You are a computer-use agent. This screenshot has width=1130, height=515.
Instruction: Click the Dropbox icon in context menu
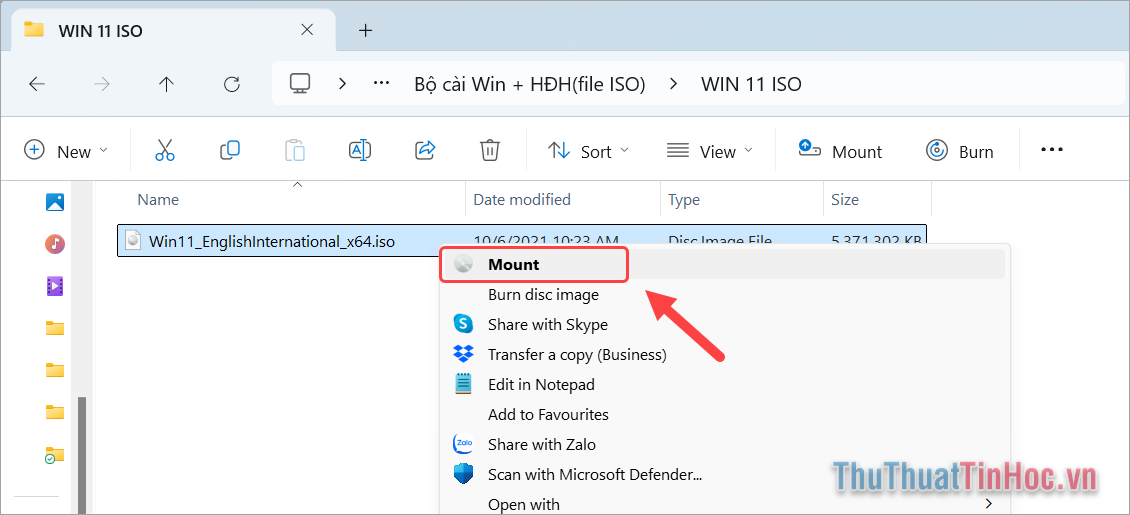tap(463, 354)
